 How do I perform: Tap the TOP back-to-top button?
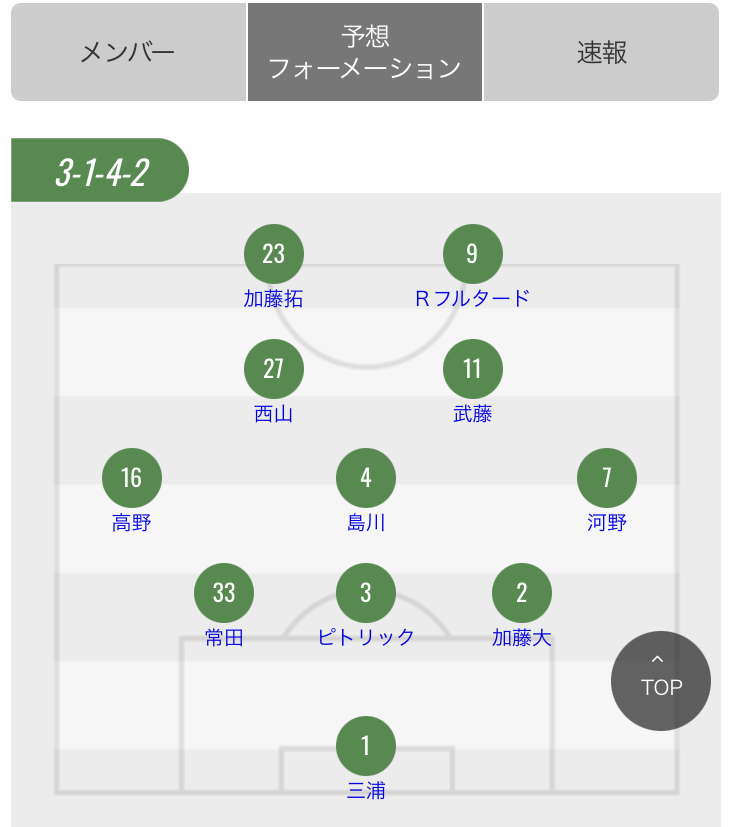pos(661,681)
